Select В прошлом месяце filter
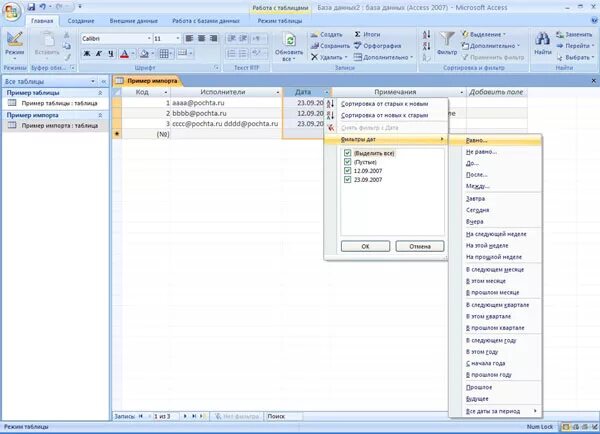This screenshot has height=434, width=600. (x=495, y=292)
